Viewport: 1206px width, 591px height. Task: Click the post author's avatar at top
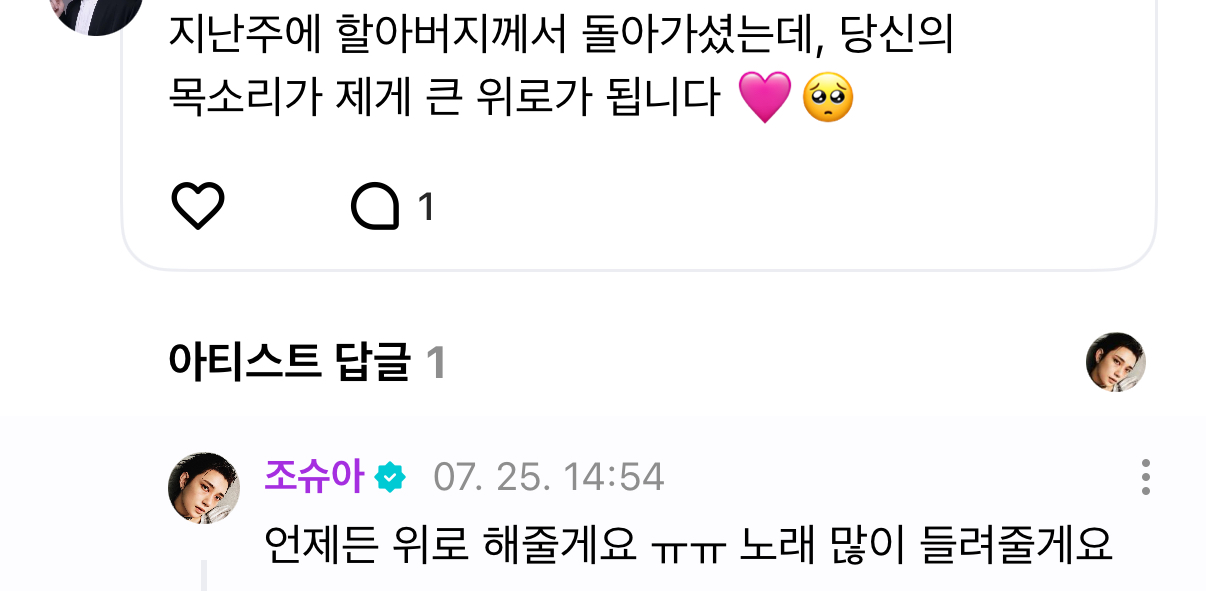(x=96, y=12)
